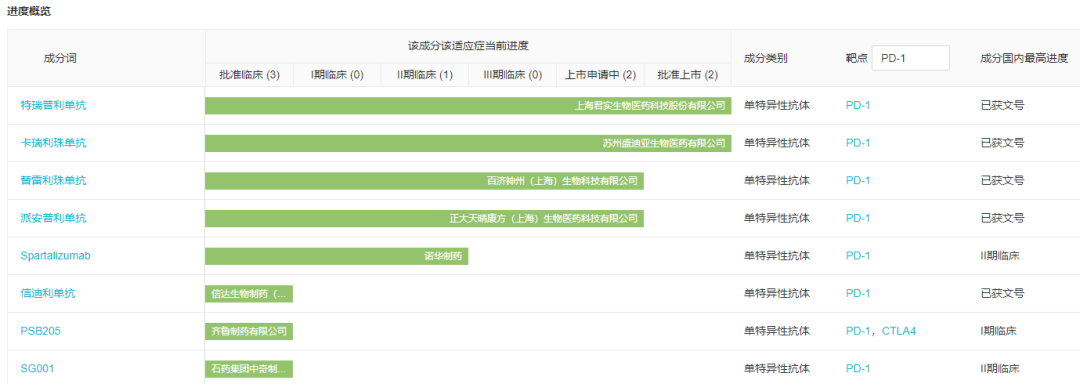The height and width of the screenshot is (384, 1080).
Task: Open the 替雷利珠单抗 ingredient link
Action: pyautogui.click(x=54, y=180)
